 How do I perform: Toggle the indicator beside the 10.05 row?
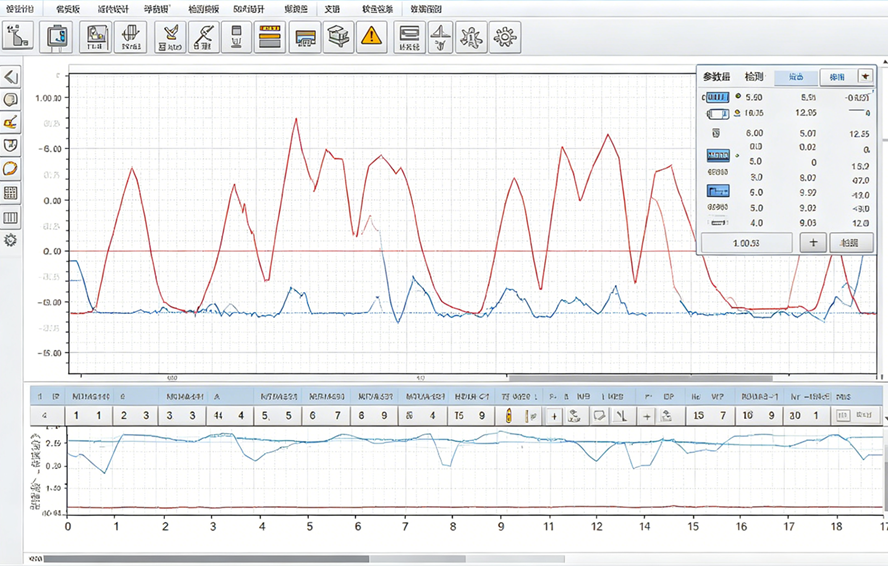click(738, 113)
